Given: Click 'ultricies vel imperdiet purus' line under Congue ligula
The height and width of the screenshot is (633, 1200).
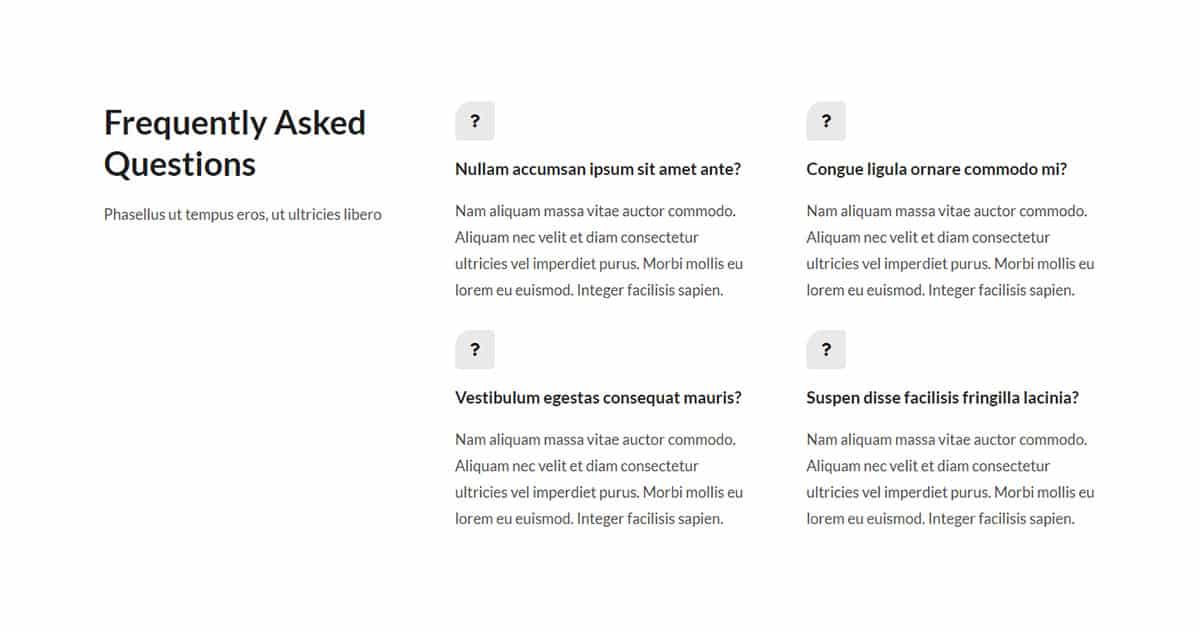Looking at the screenshot, I should [x=951, y=264].
